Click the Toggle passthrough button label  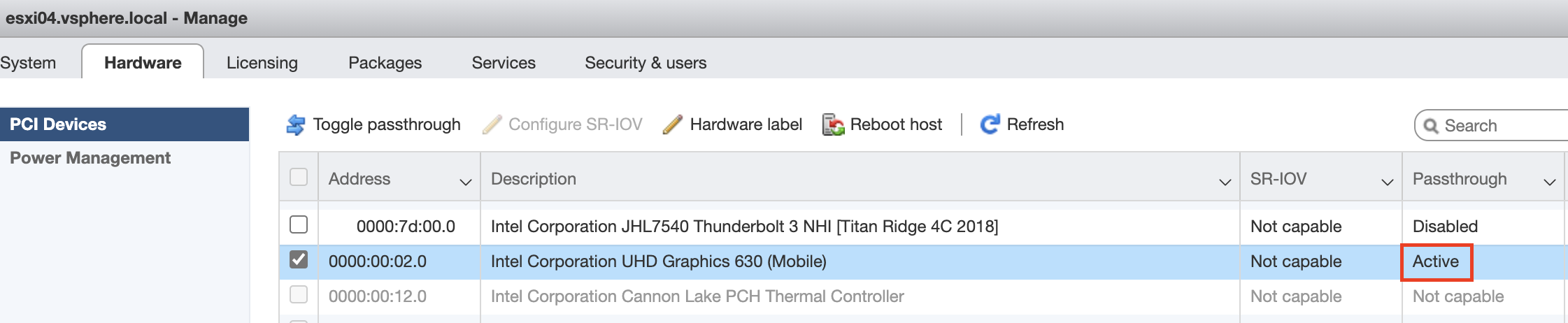387,124
